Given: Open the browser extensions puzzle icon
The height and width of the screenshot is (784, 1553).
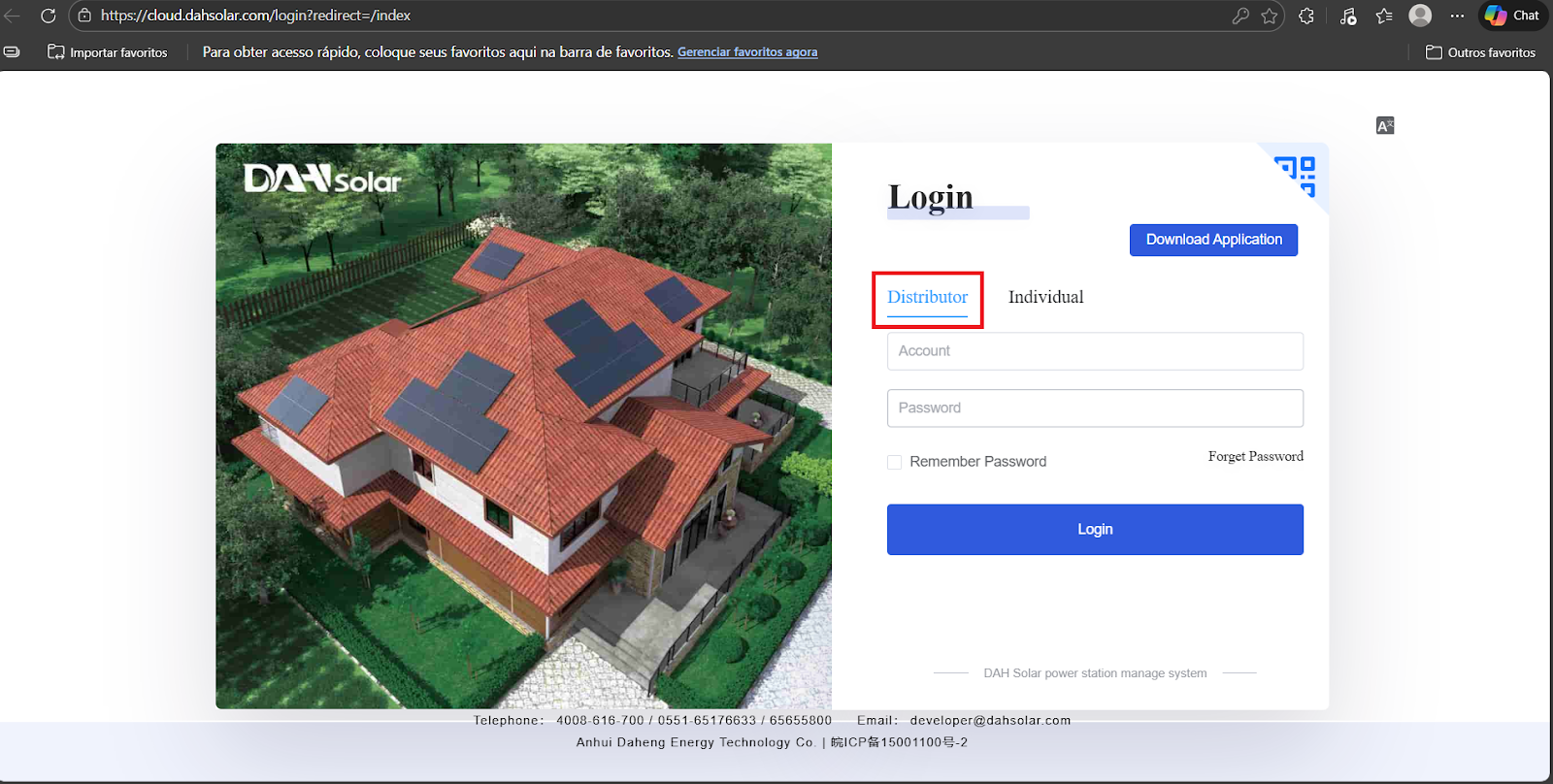Looking at the screenshot, I should 1306,16.
